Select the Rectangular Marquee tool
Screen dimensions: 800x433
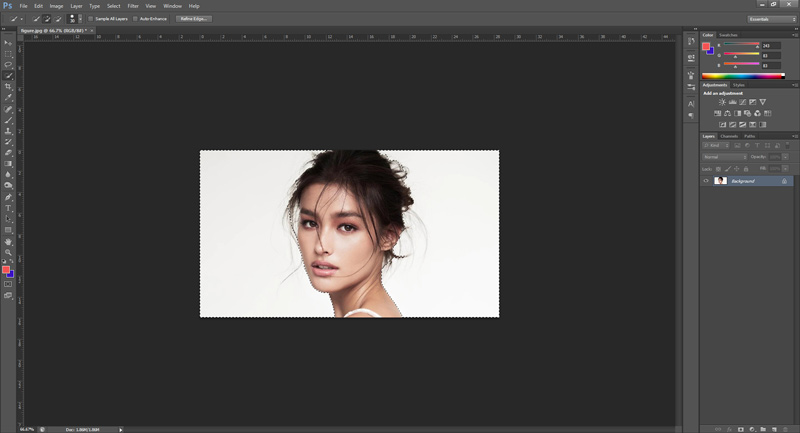(8, 54)
